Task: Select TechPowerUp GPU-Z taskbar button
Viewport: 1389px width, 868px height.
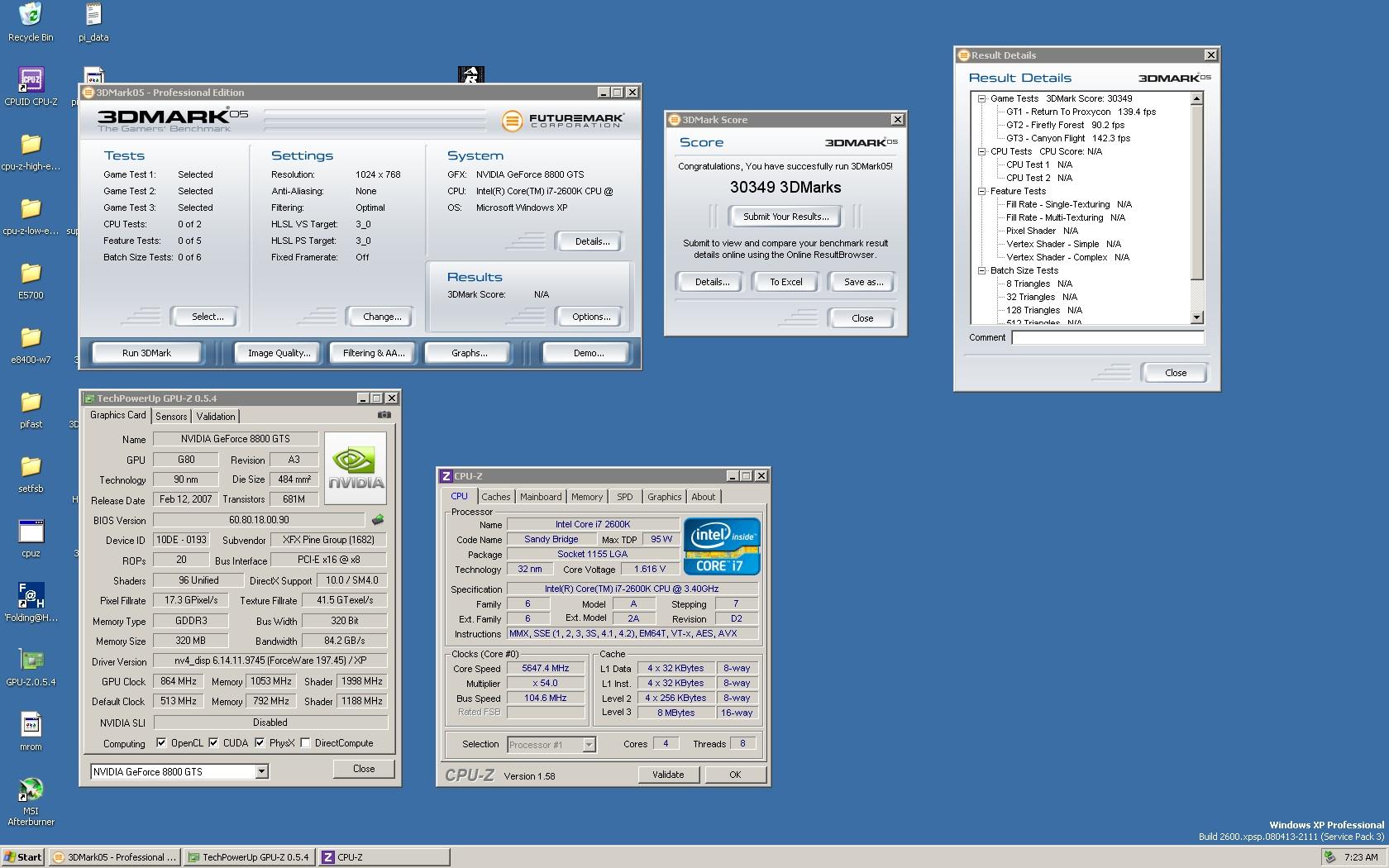Action: pyautogui.click(x=249, y=857)
